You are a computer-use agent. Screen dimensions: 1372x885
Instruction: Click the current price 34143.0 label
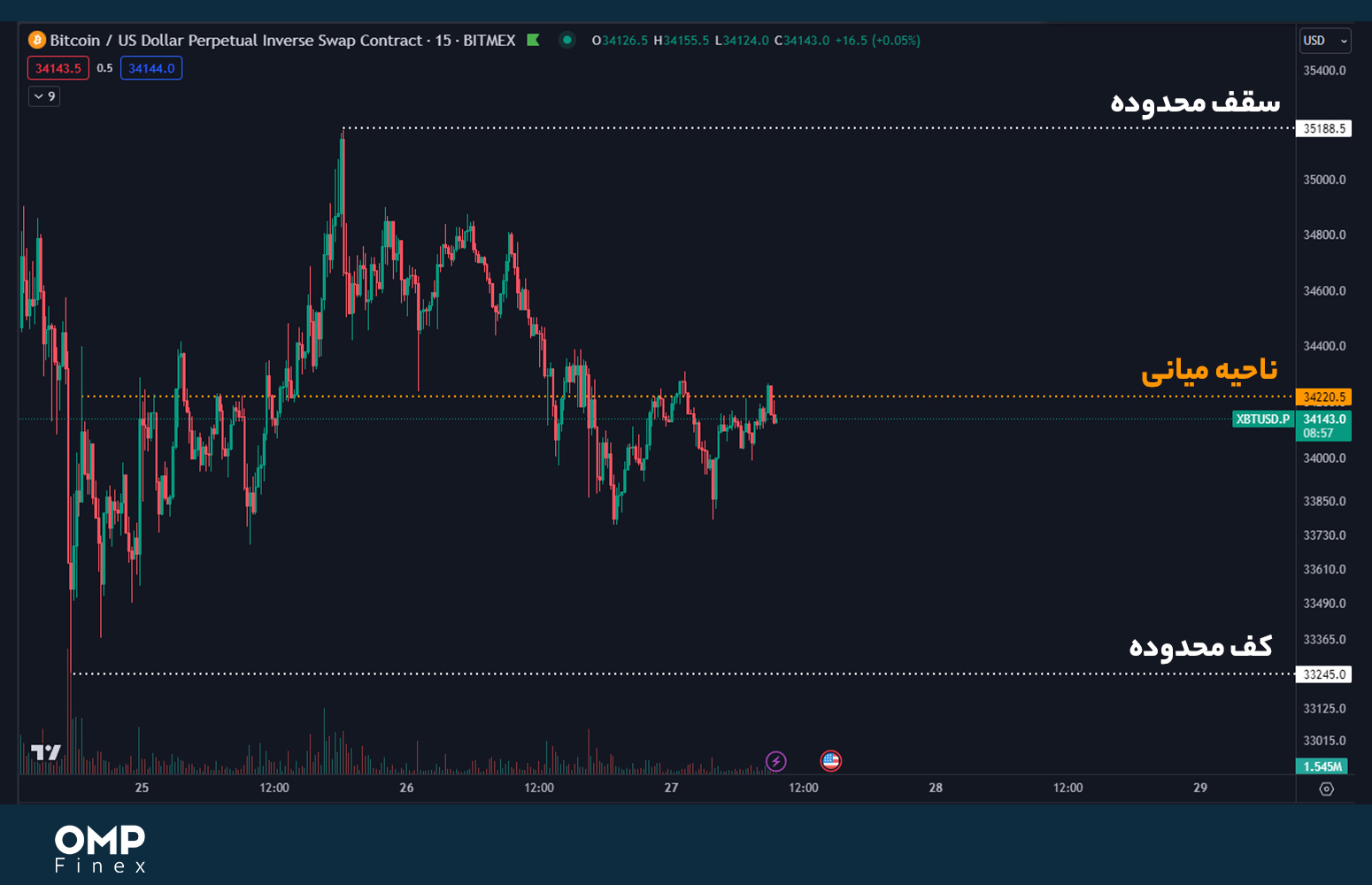point(1324,419)
